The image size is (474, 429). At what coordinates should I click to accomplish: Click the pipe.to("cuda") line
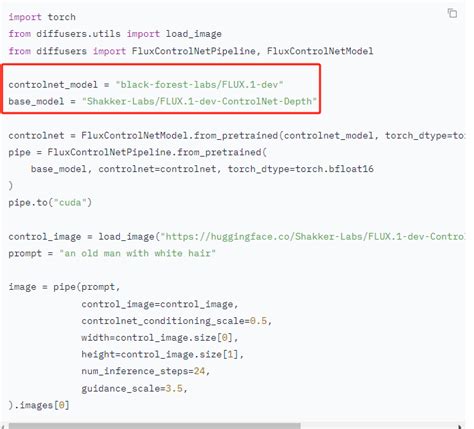click(50, 202)
